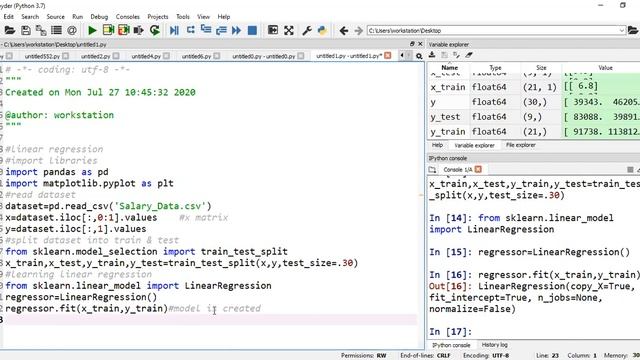Select the IPython console bottom tab
This screenshot has height=360, width=640.
click(x=451, y=345)
